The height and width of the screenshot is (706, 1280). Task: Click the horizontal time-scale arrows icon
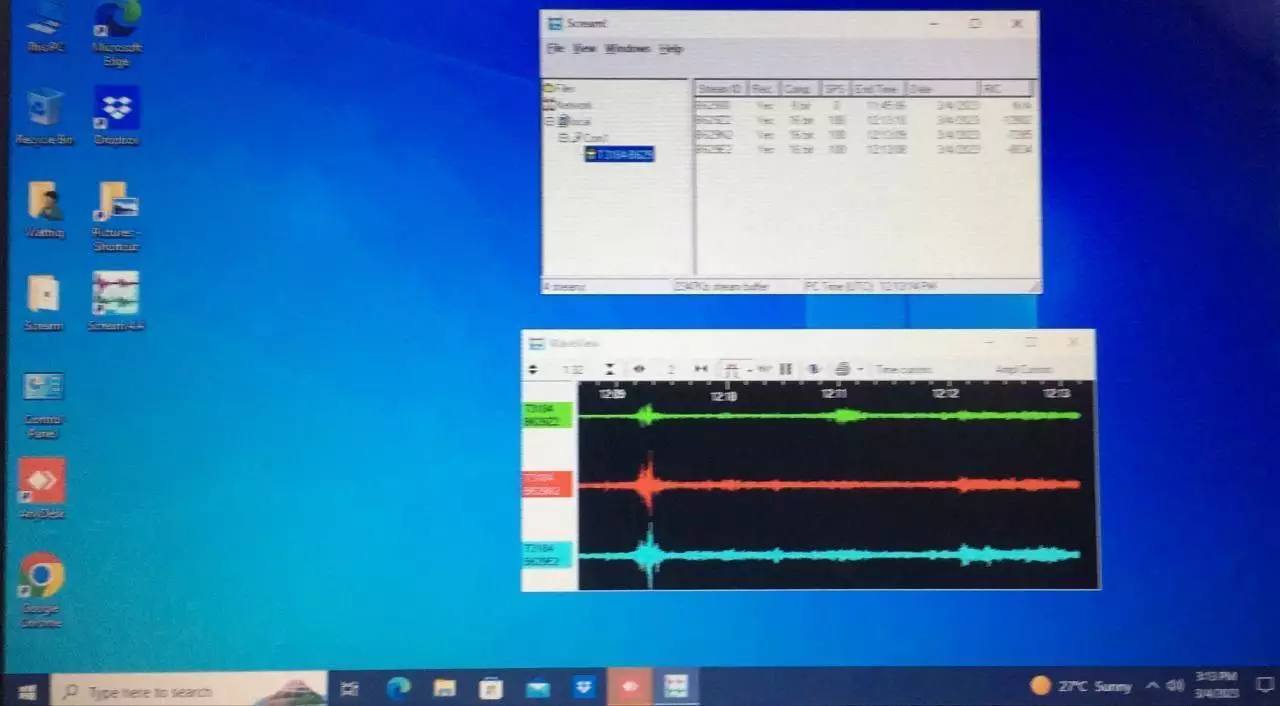point(701,369)
